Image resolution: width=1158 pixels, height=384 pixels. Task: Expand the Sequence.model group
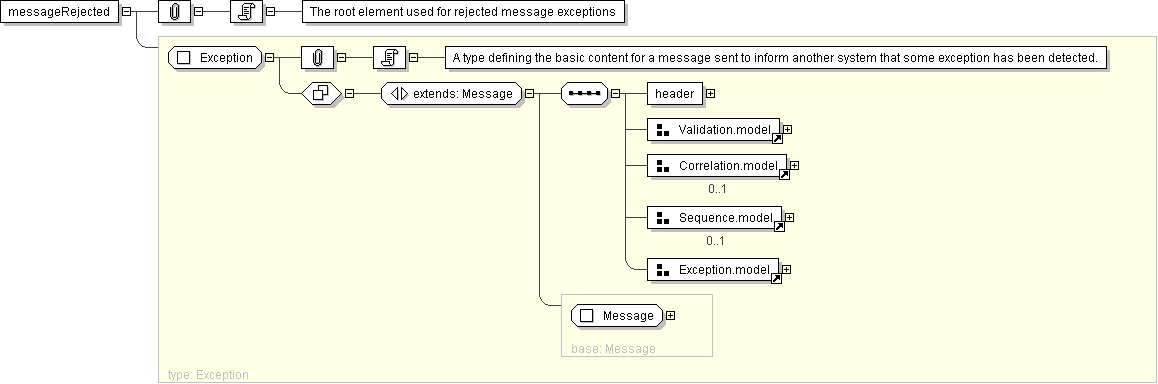coord(789,218)
